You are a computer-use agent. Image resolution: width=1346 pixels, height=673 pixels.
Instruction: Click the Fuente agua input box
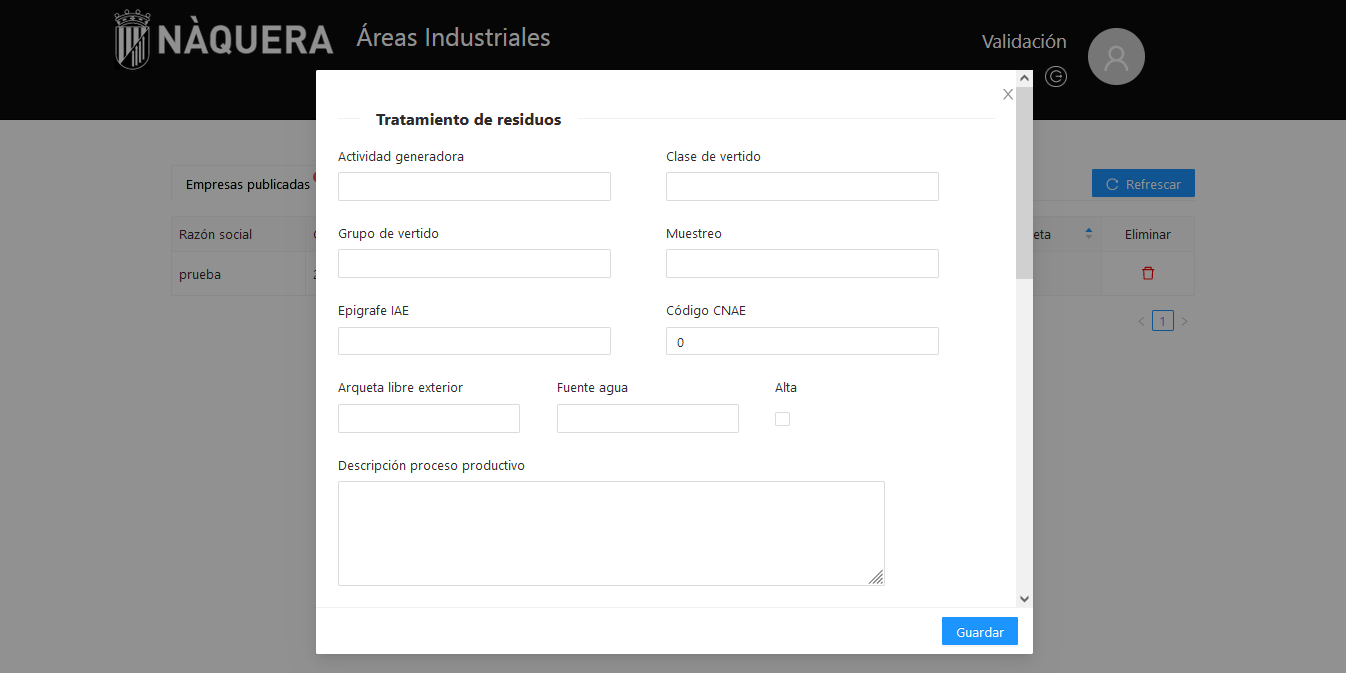[647, 419]
